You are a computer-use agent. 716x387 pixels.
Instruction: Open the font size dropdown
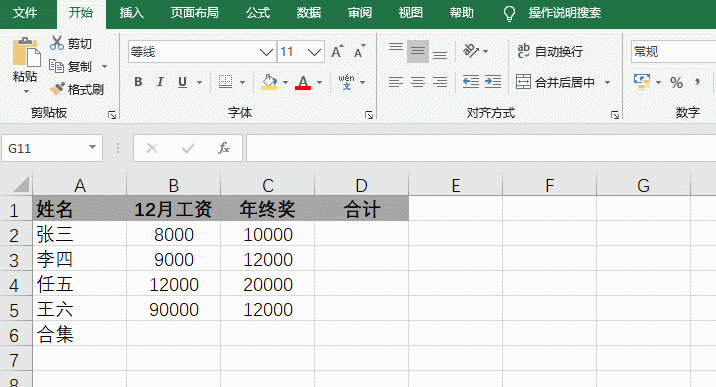pos(314,52)
